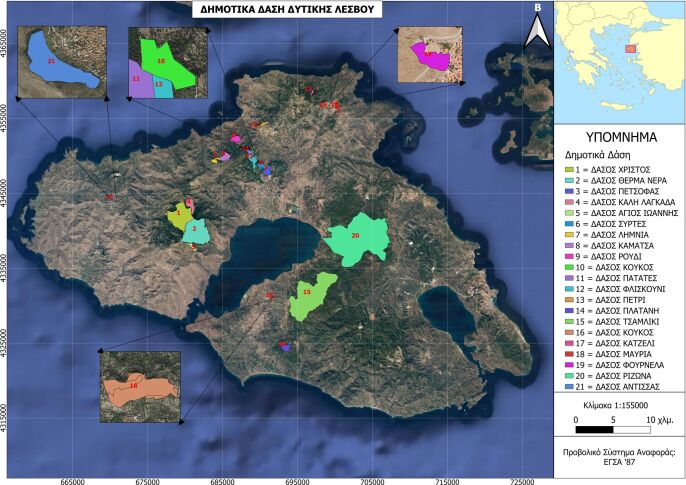Open the blue inset thumbnail of forest 21
Screen dimensions: 686x485
[62, 60]
